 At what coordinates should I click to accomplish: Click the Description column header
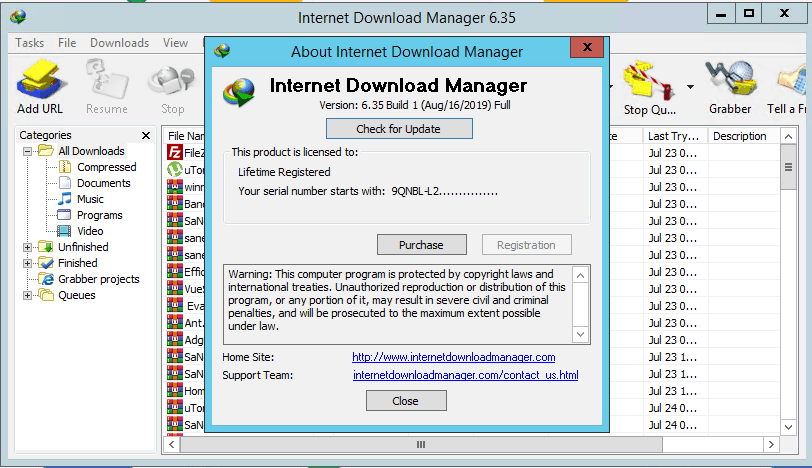[x=744, y=136]
